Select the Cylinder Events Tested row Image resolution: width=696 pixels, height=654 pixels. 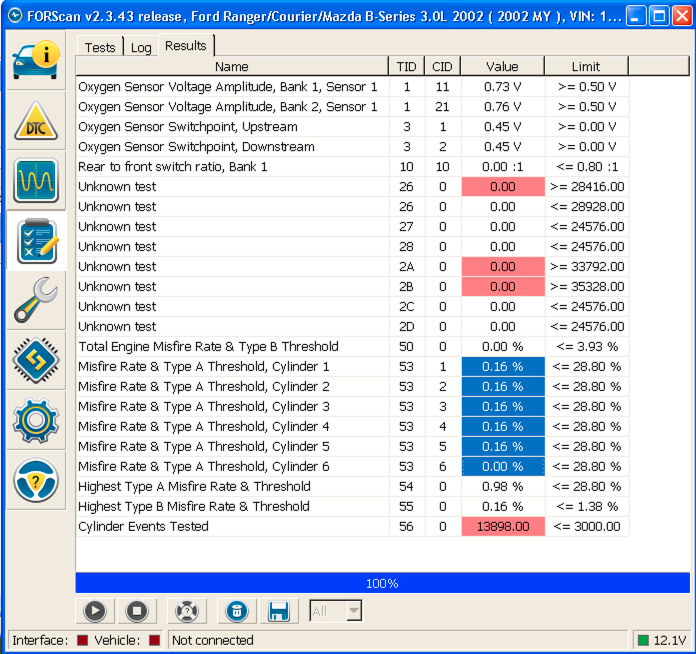click(144, 527)
